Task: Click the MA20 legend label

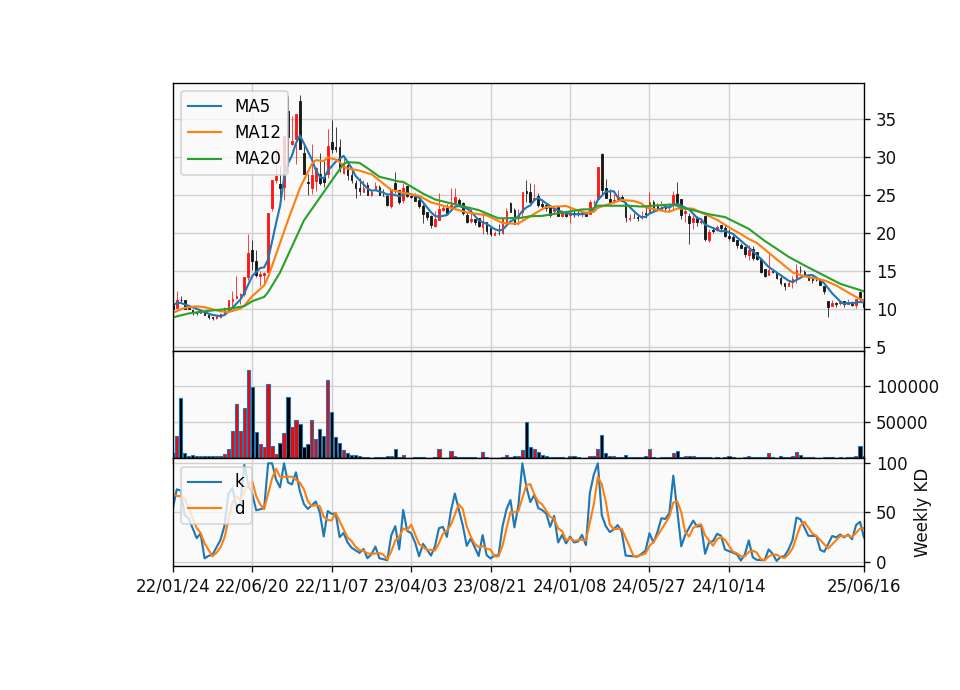Action: (x=257, y=158)
